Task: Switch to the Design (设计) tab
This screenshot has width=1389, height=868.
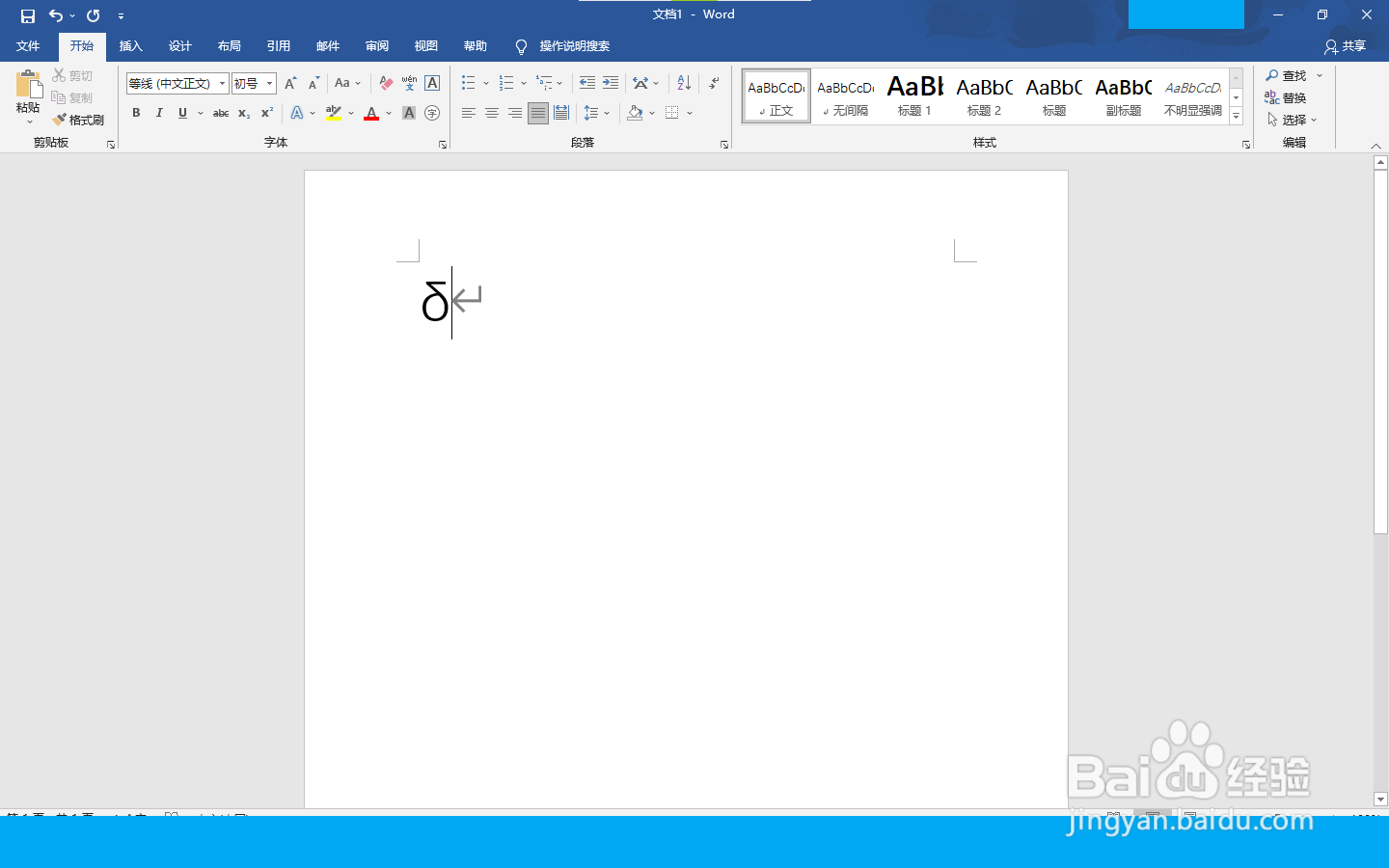Action: point(179,46)
